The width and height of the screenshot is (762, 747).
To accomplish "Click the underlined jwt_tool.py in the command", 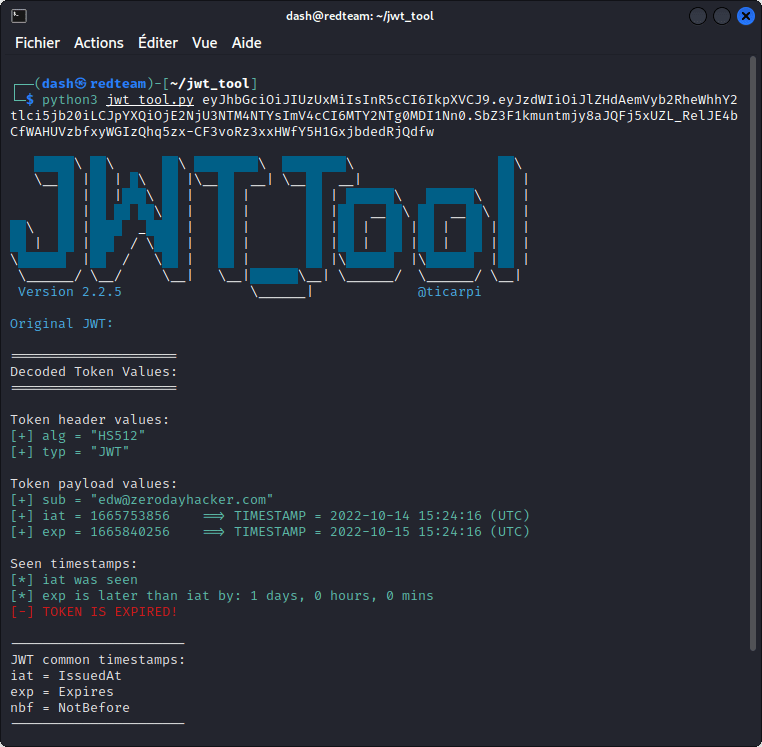I will pos(150,100).
